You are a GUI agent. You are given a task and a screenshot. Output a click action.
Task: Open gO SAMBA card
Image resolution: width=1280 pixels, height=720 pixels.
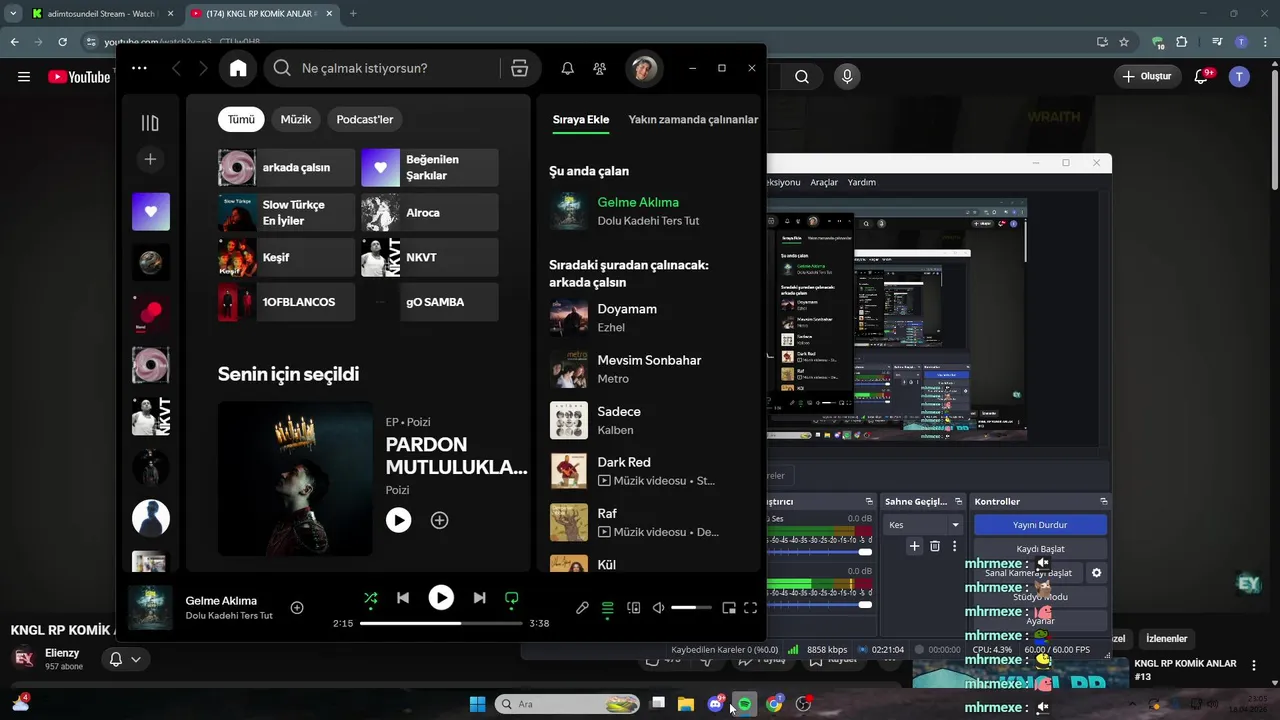[x=430, y=302]
